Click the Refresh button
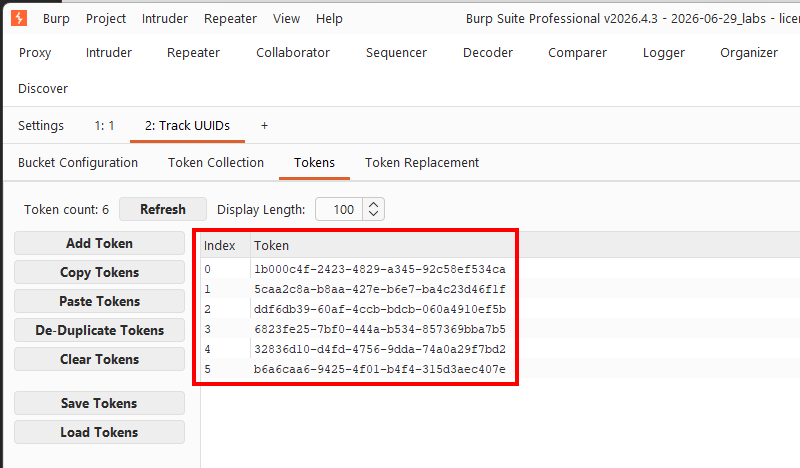 [x=163, y=209]
